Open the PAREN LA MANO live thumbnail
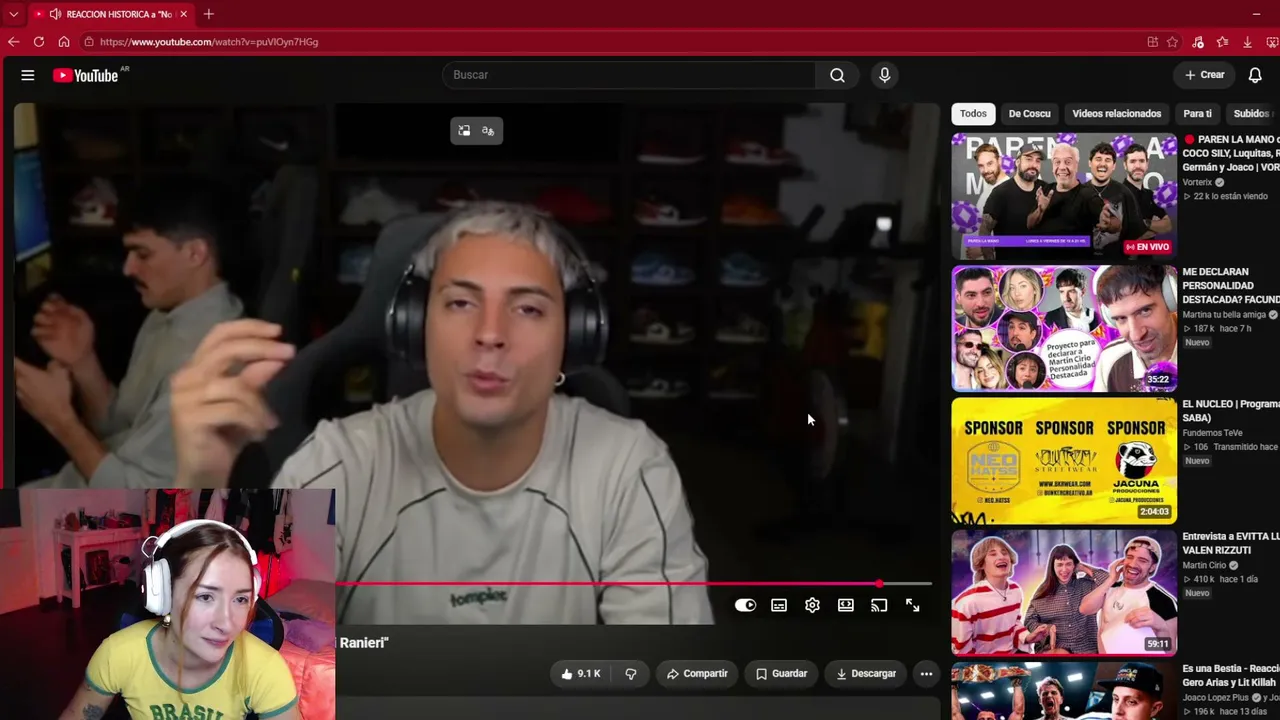The width and height of the screenshot is (1280, 720). coord(1064,196)
